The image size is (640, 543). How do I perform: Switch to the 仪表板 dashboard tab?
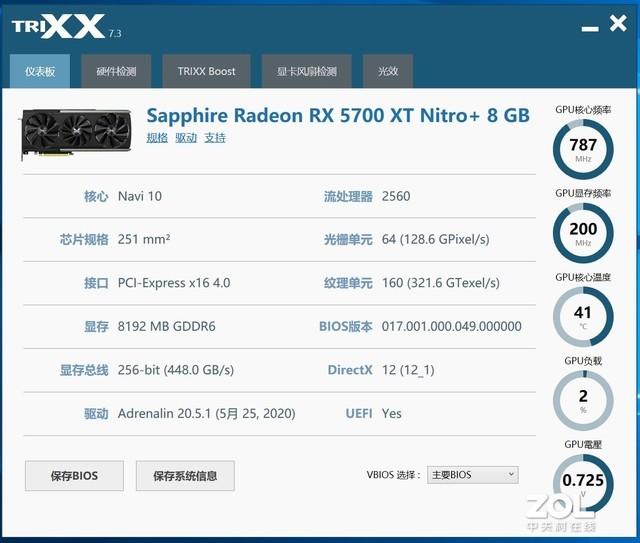tap(40, 71)
